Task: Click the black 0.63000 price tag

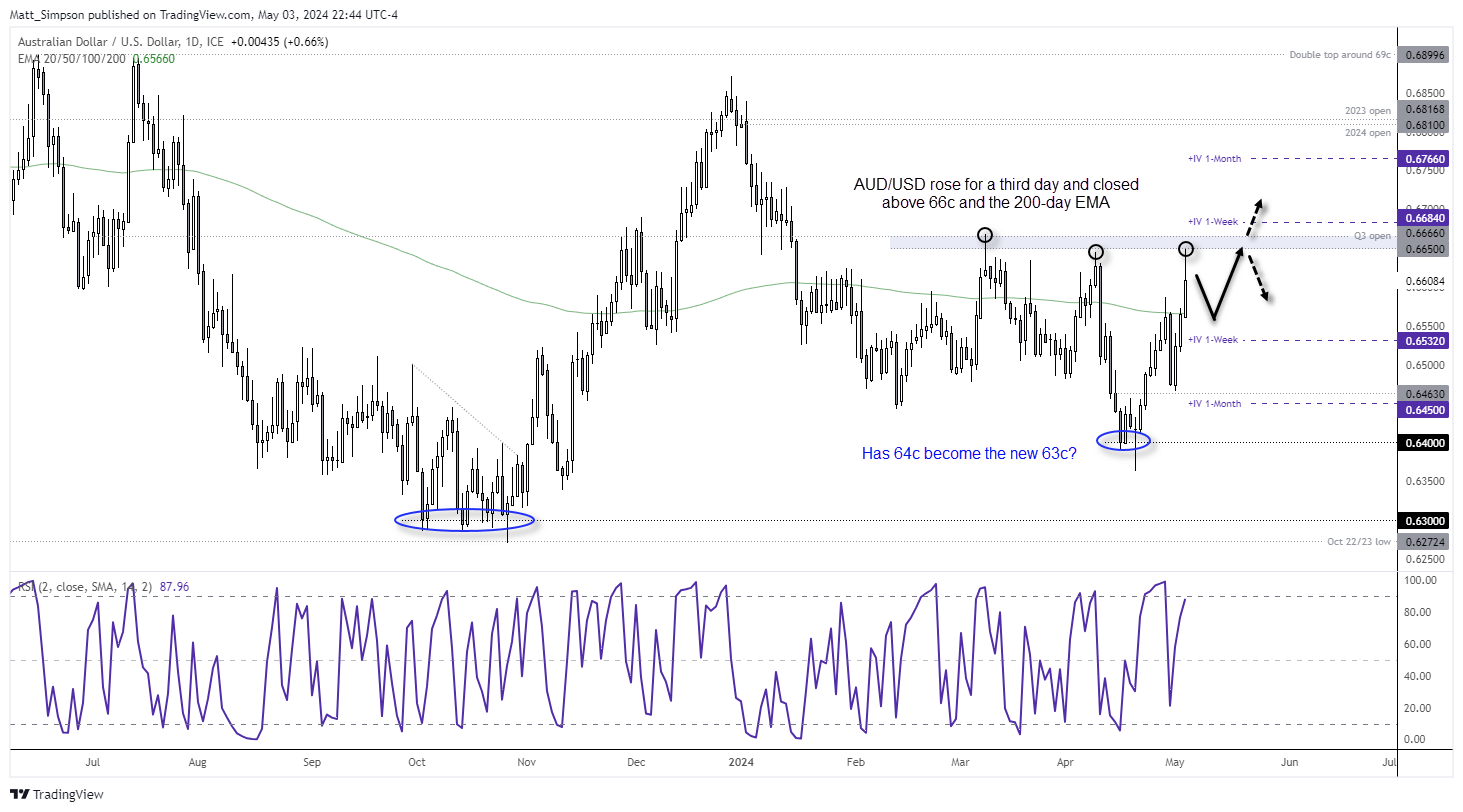Action: pyautogui.click(x=1426, y=520)
